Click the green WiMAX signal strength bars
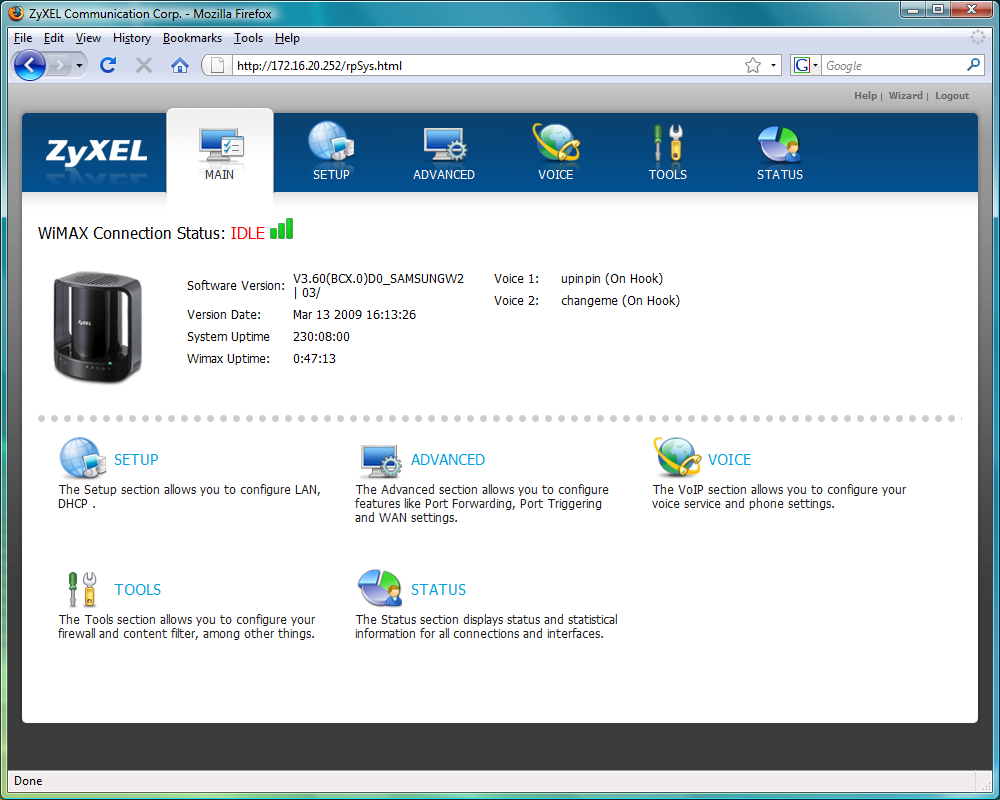This screenshot has height=800, width=1000. [281, 228]
